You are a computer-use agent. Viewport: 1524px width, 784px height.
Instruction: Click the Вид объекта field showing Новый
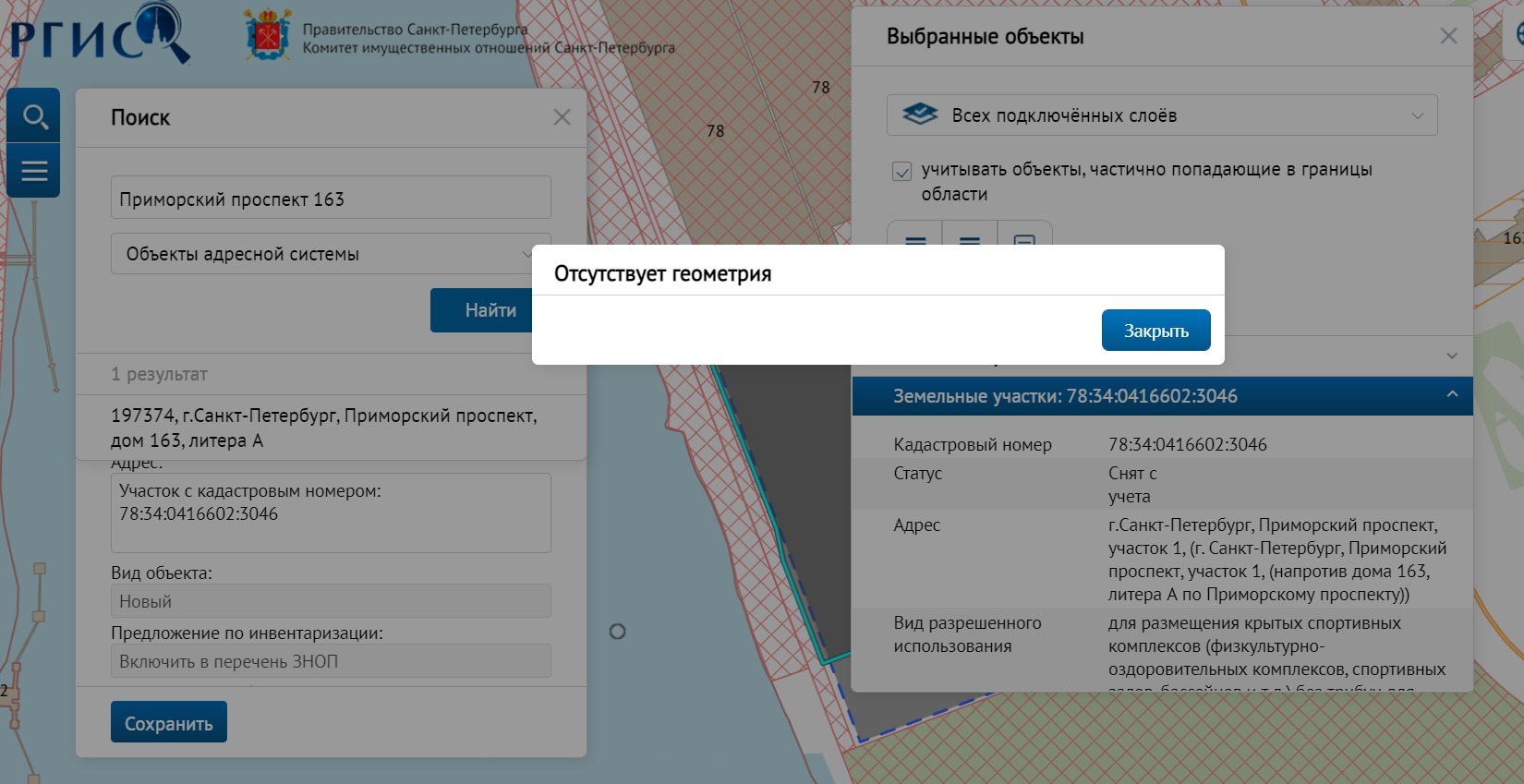(x=331, y=601)
